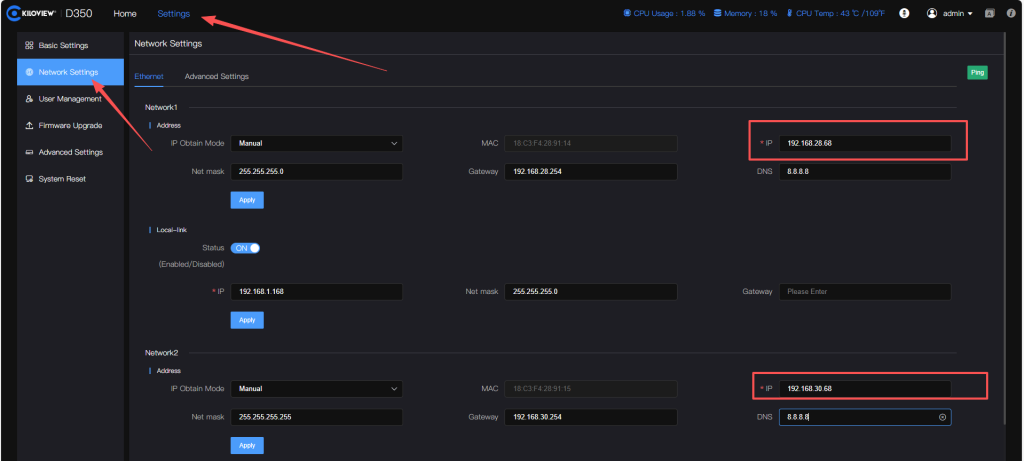
Task: Open Basic Settings grid icon
Action: tap(29, 46)
